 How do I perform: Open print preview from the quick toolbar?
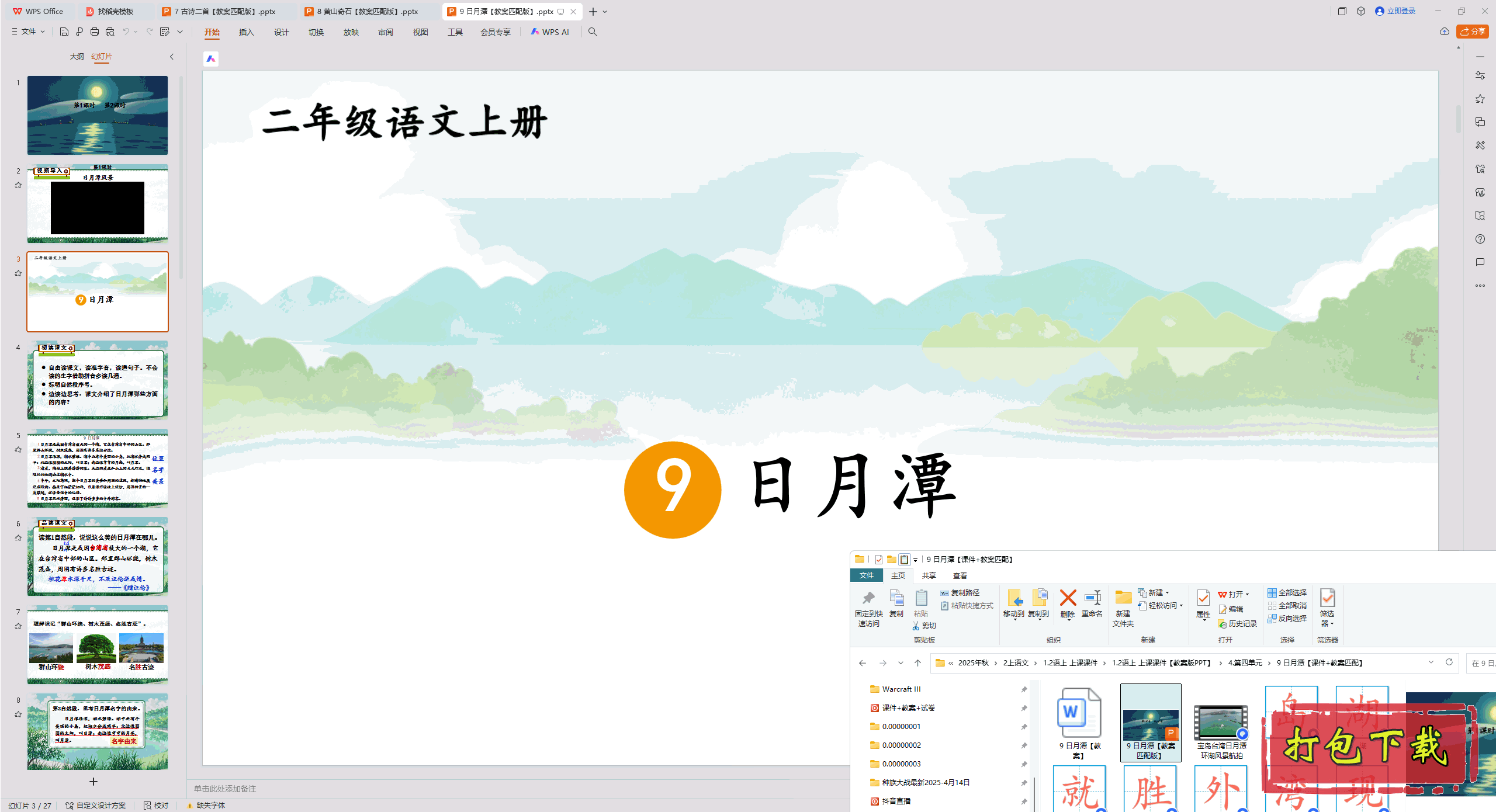pos(110,32)
